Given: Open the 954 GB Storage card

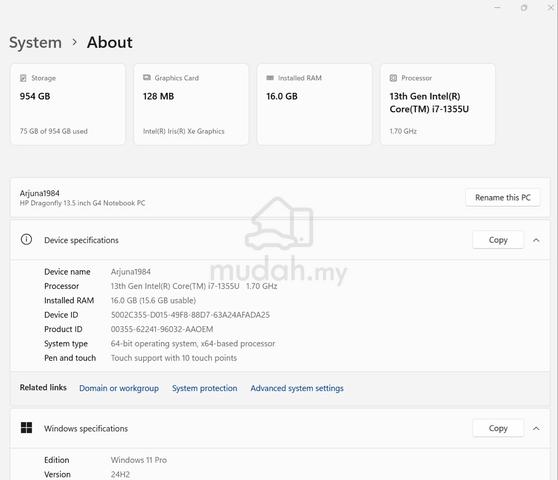Looking at the screenshot, I should point(68,104).
